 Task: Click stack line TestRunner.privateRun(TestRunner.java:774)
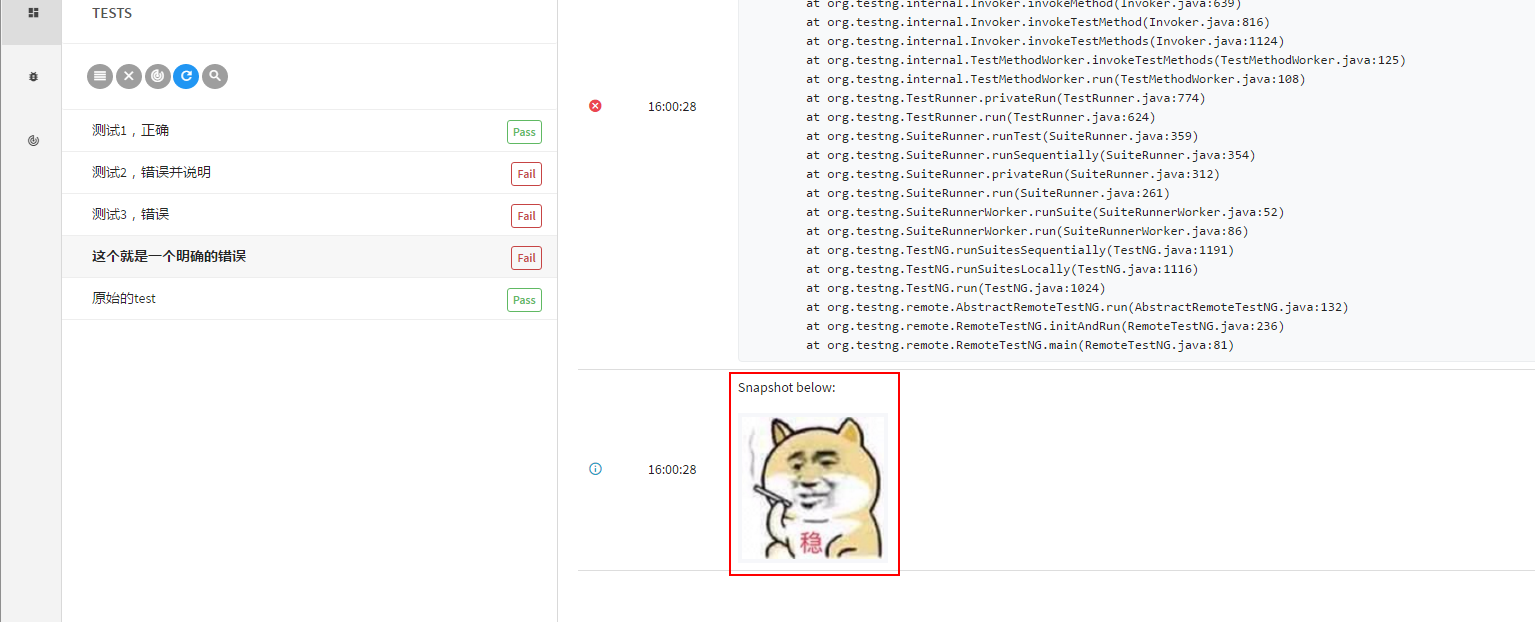click(x=1006, y=98)
